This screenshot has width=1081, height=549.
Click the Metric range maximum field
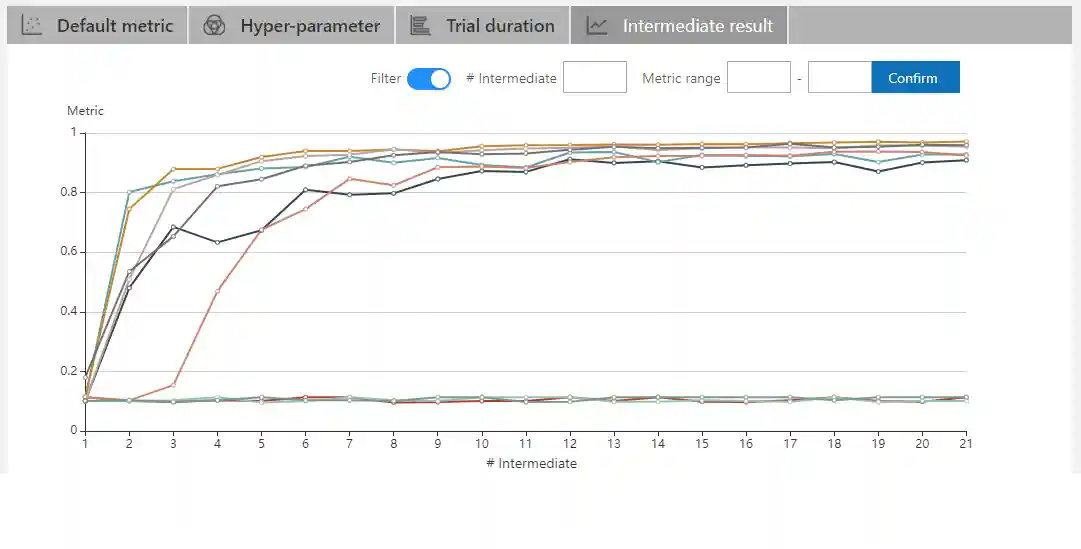(839, 78)
